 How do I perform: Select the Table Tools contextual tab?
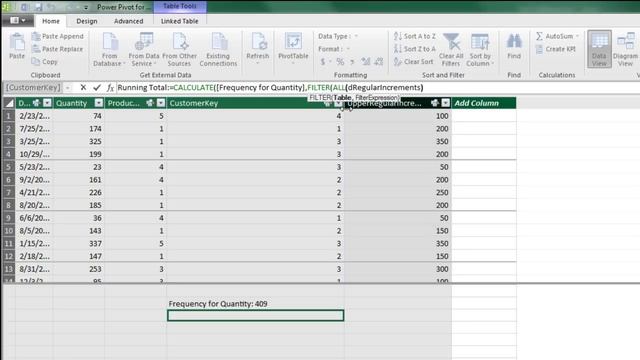[x=180, y=6]
